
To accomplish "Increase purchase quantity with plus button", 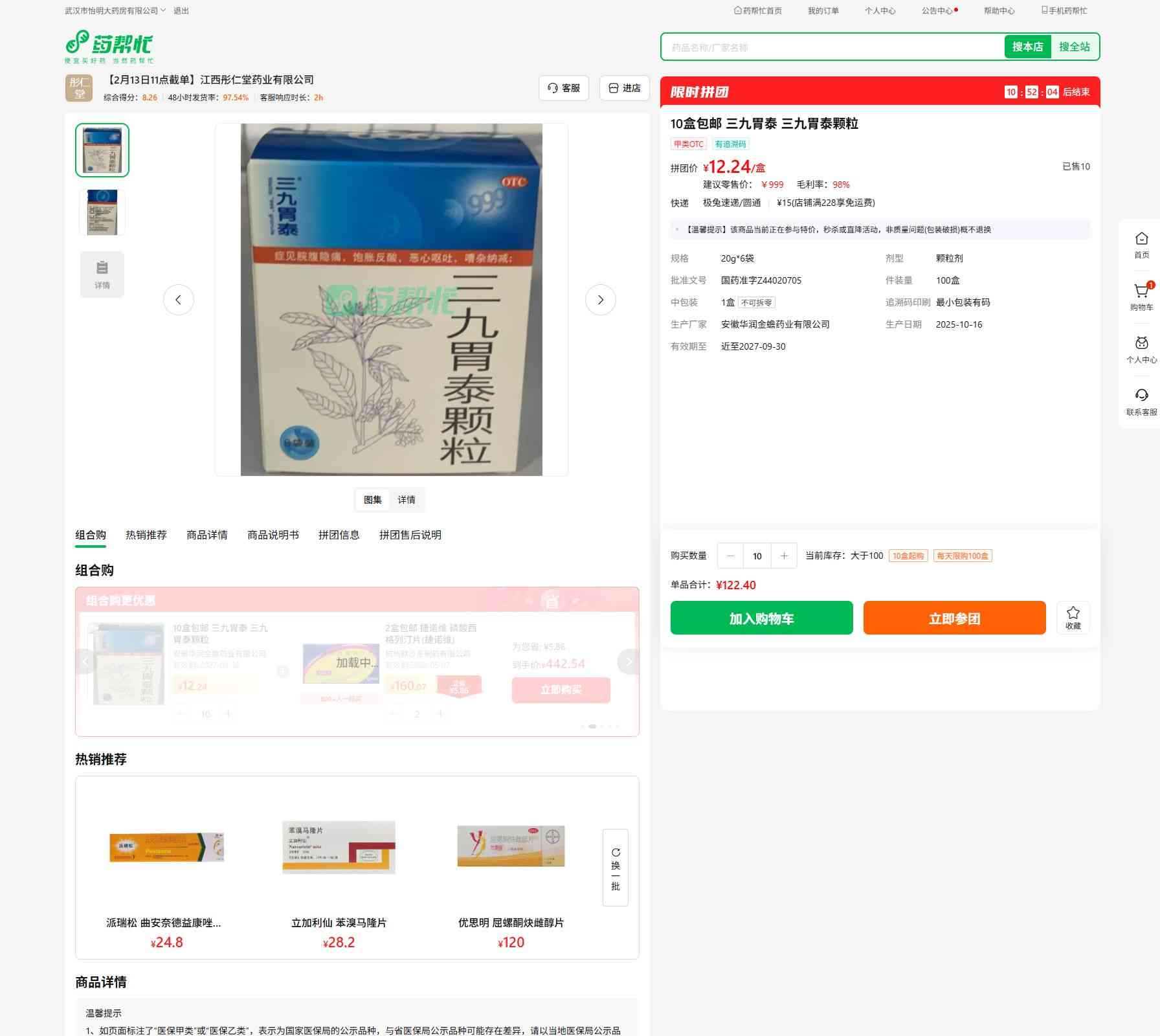I will click(x=784, y=556).
